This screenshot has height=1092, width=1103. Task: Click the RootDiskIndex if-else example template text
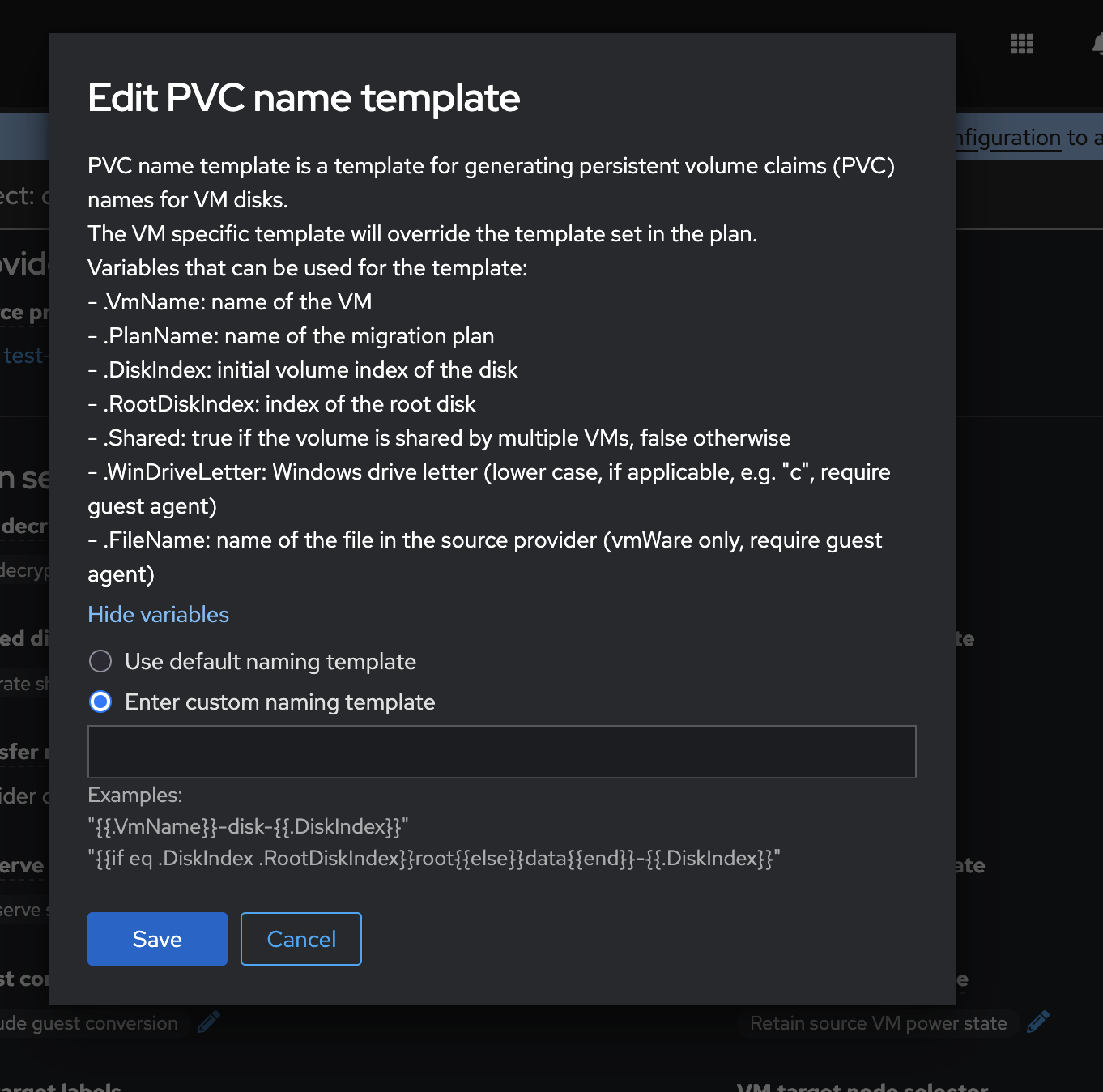click(434, 859)
